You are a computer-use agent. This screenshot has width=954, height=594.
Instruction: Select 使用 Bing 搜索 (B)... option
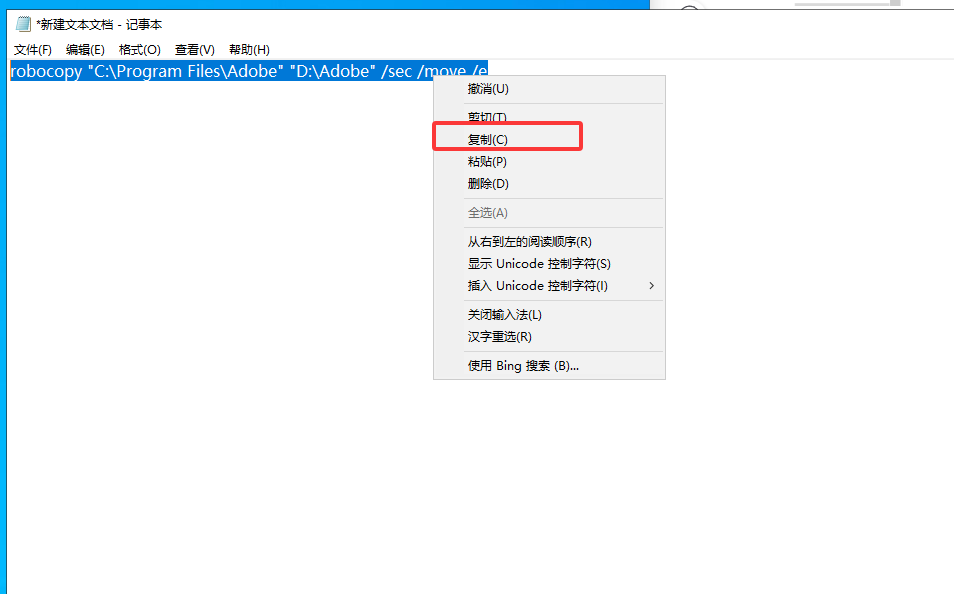[x=549, y=366]
